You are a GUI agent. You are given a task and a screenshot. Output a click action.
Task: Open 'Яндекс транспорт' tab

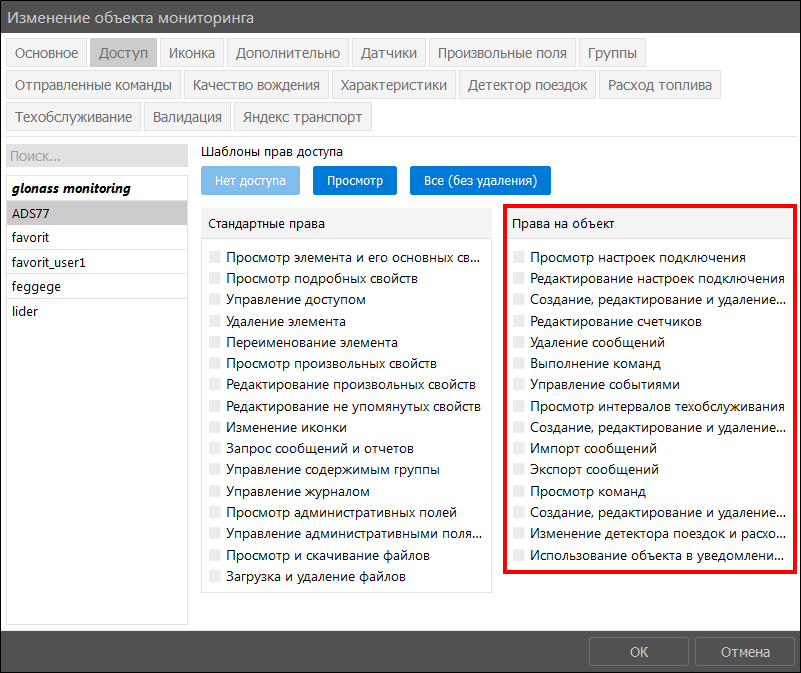302,117
